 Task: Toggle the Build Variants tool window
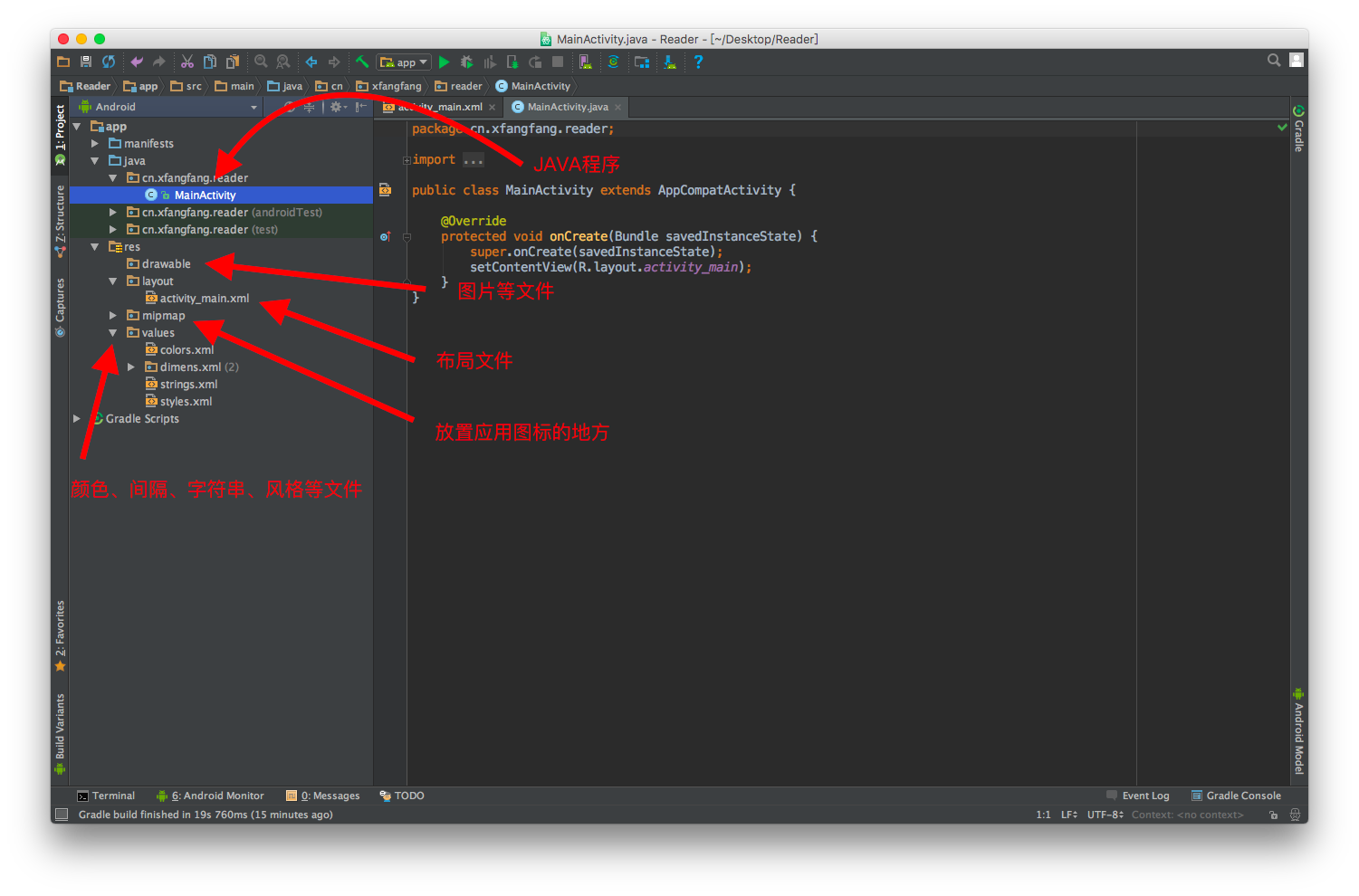coord(60,733)
